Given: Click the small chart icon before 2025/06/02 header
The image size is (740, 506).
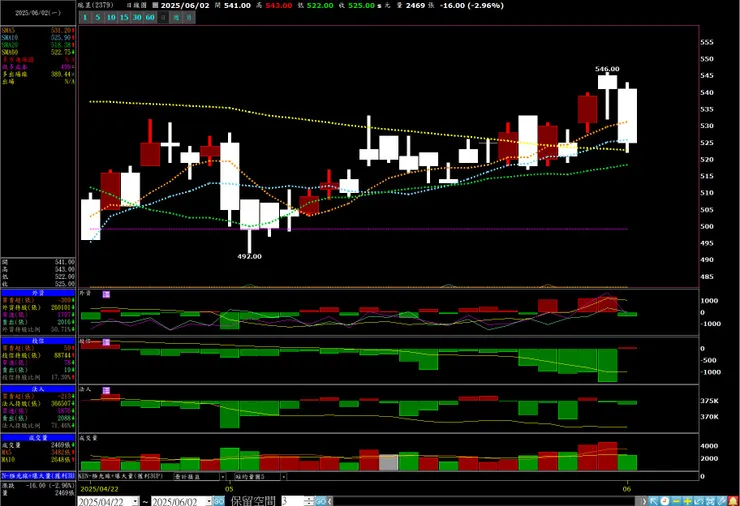Looking at the screenshot, I should coord(155,5).
